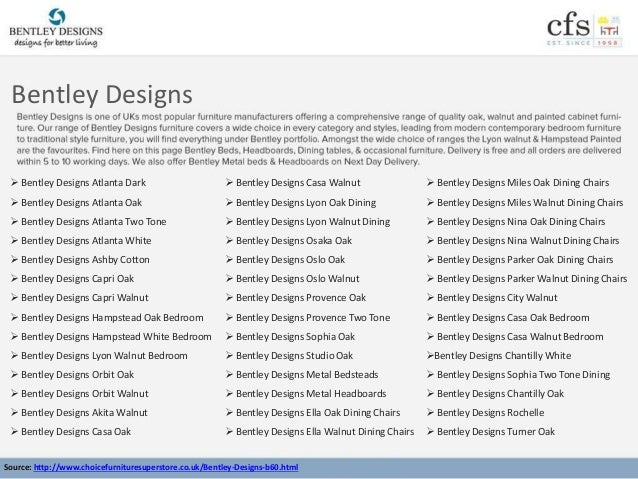Select 'Bentley Designs City Walnut'
The width and height of the screenshot is (638, 479).
(x=497, y=298)
